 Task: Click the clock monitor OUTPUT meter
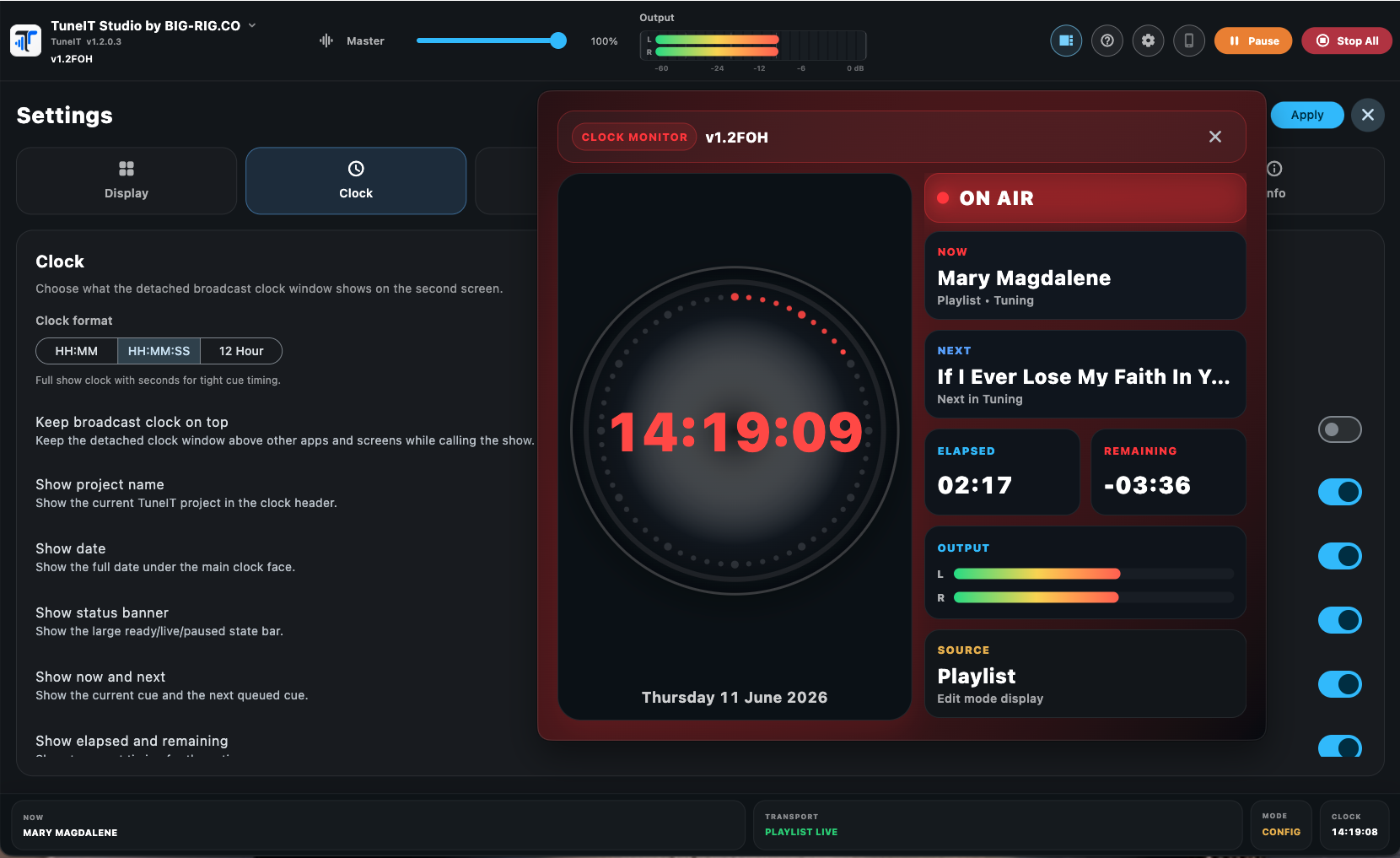point(1085,573)
